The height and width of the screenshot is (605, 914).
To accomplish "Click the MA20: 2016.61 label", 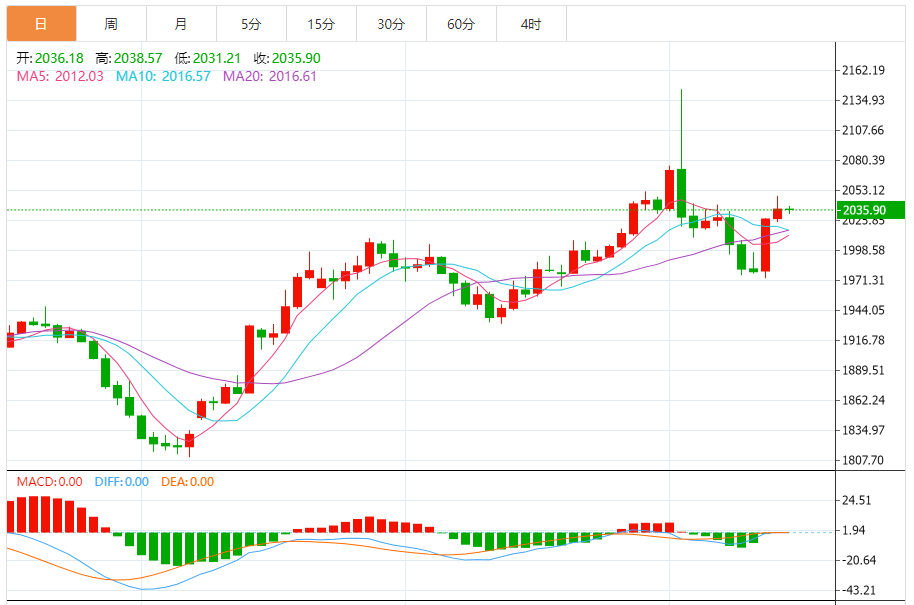I will pos(270,76).
